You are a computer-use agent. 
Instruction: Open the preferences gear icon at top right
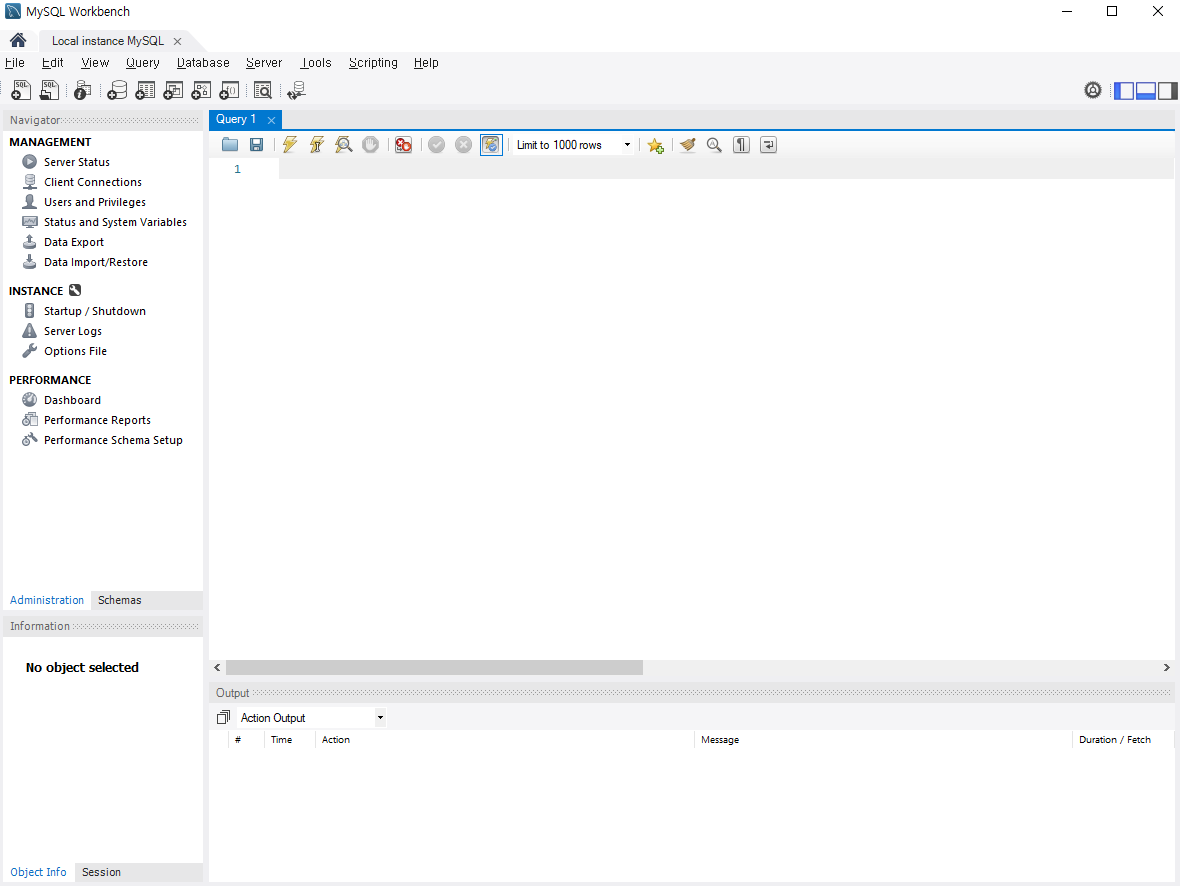(1093, 90)
